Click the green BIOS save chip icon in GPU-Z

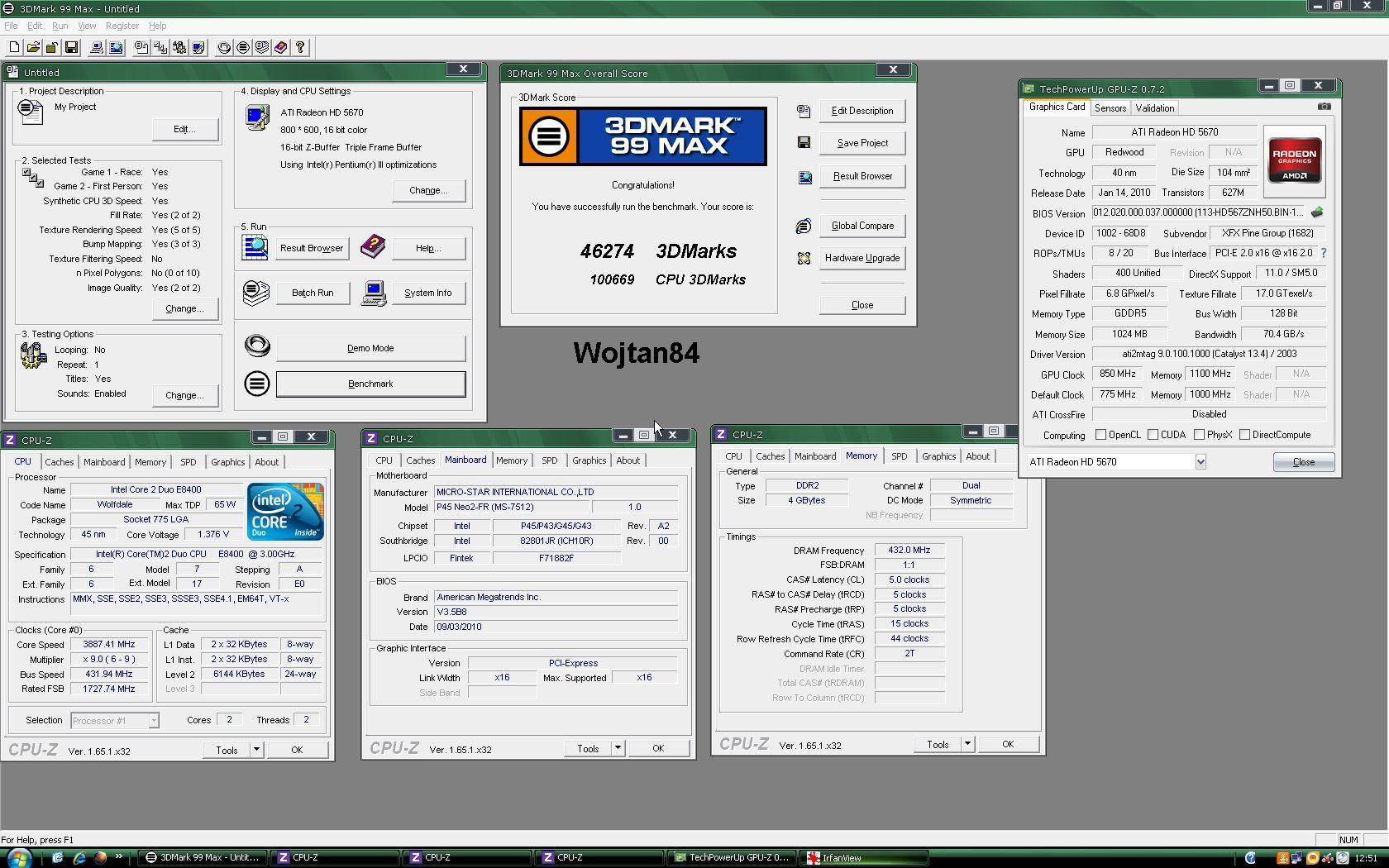1317,212
